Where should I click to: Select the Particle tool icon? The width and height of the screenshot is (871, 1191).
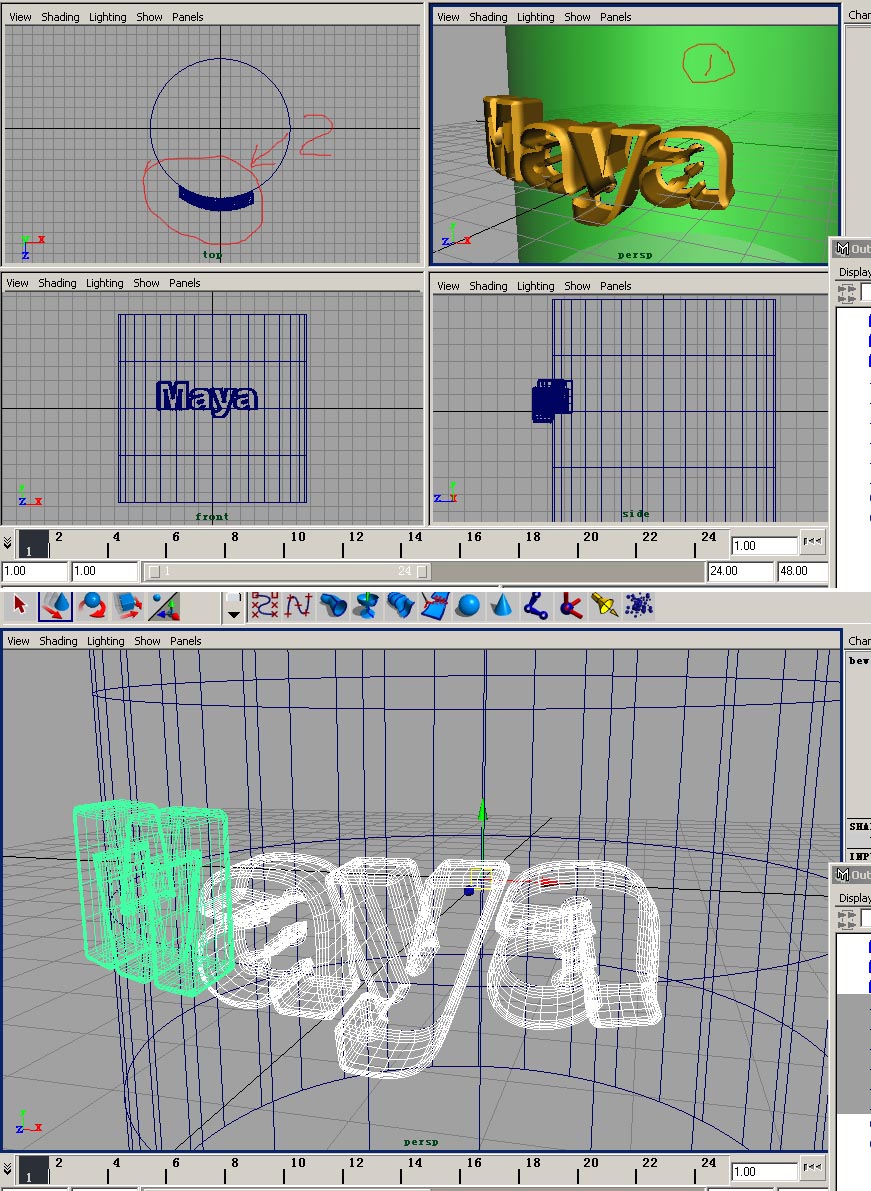tap(639, 606)
